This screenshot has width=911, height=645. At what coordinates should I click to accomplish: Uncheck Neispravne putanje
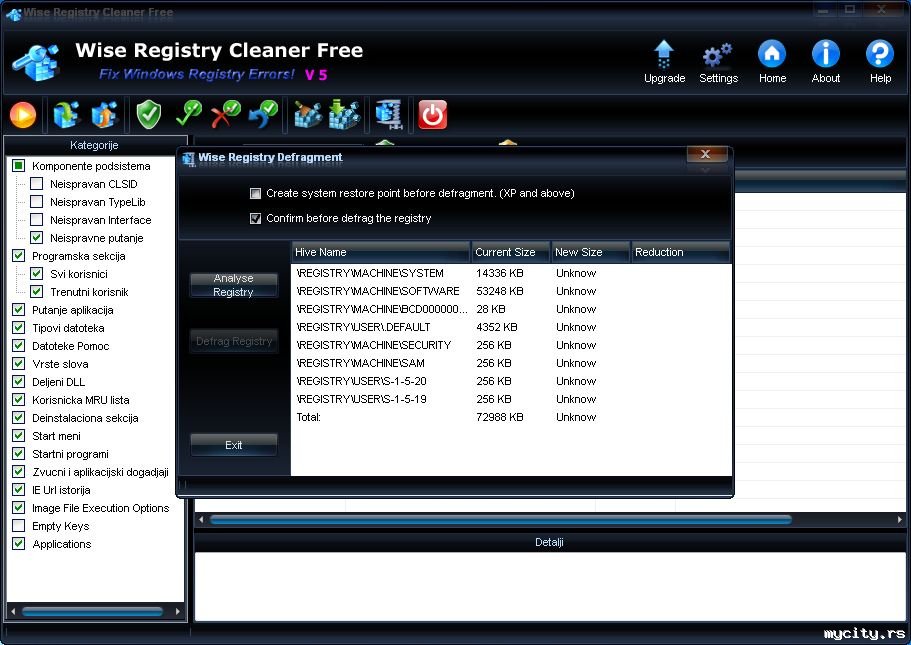[x=37, y=238]
